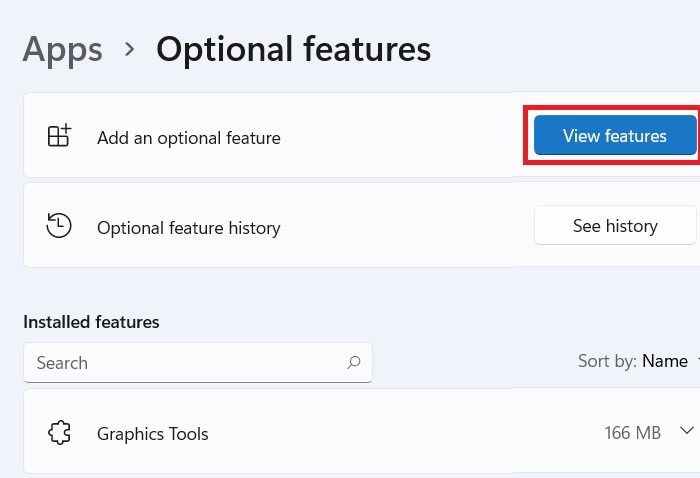This screenshot has width=700, height=478.
Task: Click the Apps breadcrumb link
Action: pyautogui.click(x=62, y=48)
